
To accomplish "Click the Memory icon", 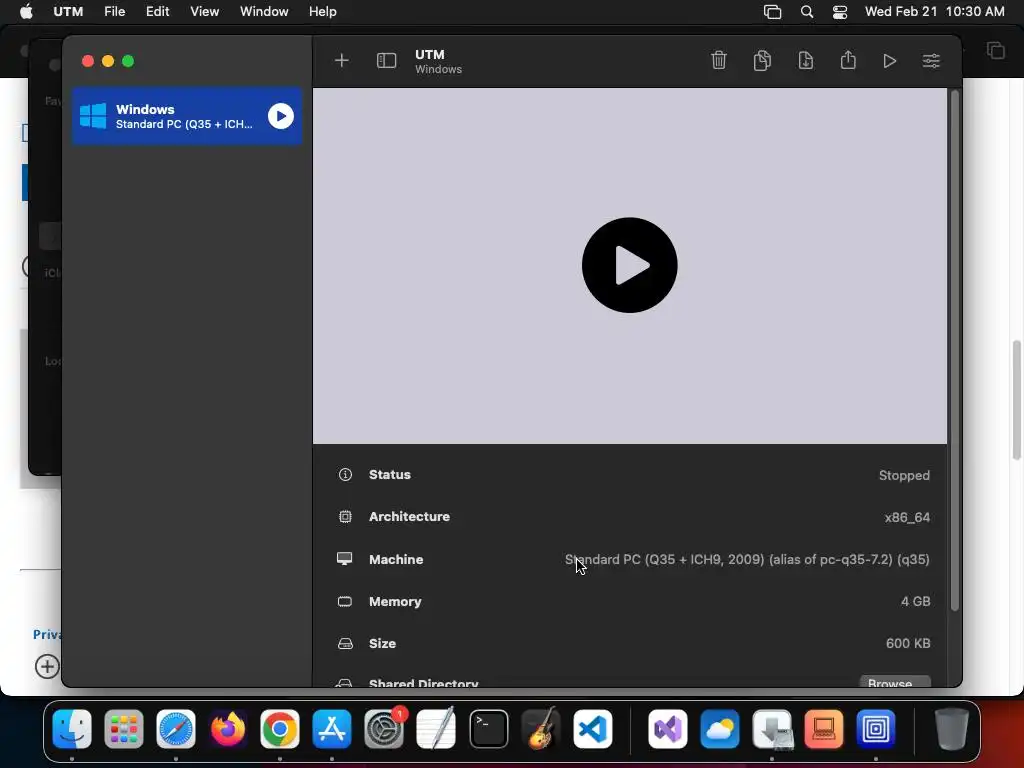I will click(x=345, y=601).
